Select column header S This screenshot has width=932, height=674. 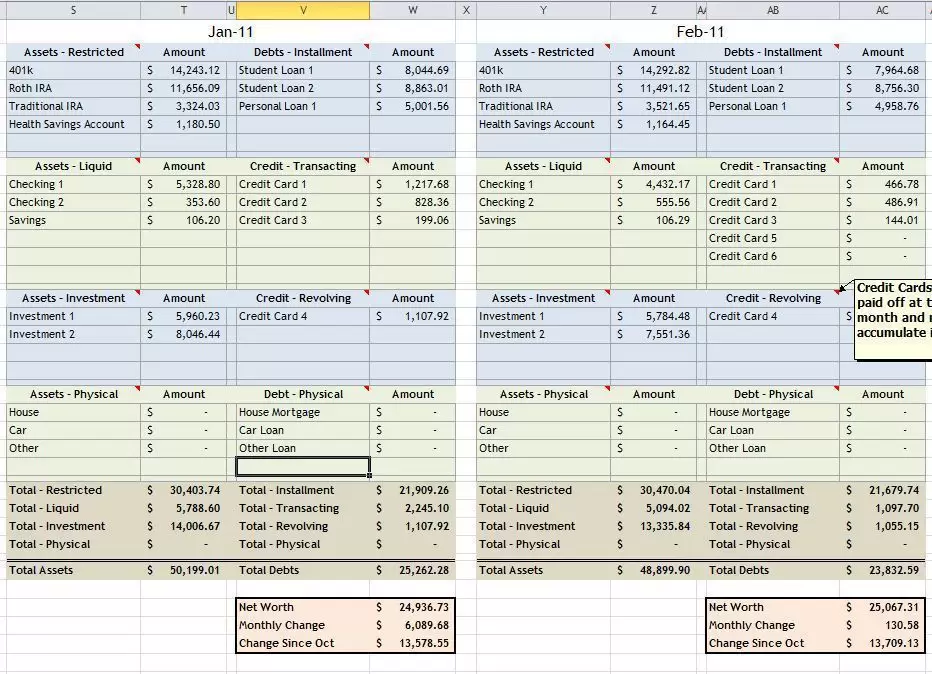[x=74, y=10]
